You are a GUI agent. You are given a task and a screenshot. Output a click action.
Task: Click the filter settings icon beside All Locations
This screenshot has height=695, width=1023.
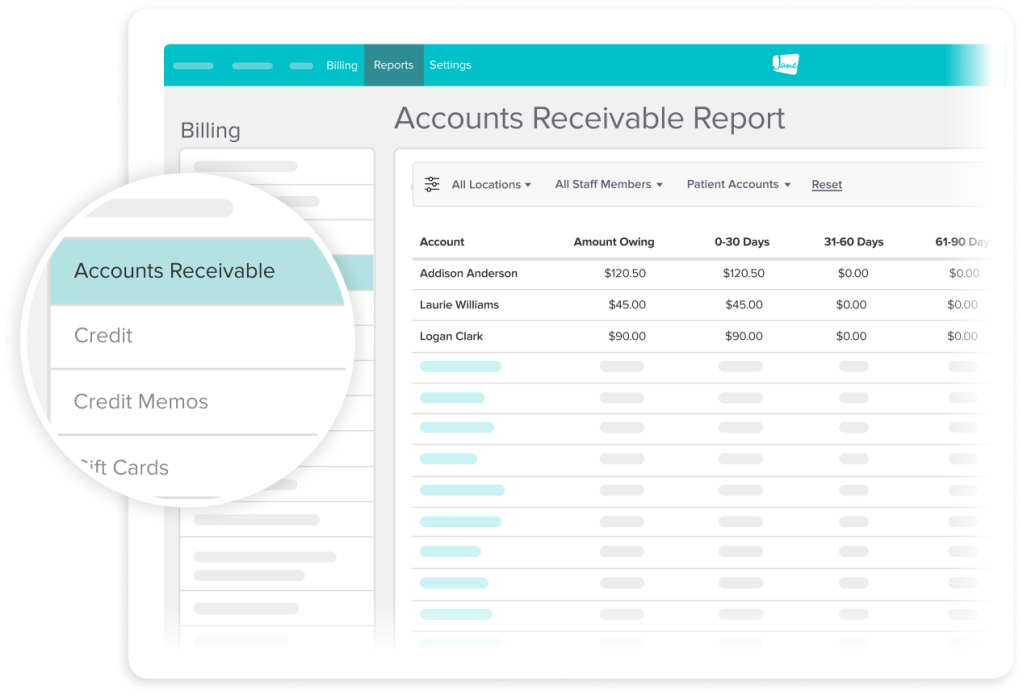[431, 184]
